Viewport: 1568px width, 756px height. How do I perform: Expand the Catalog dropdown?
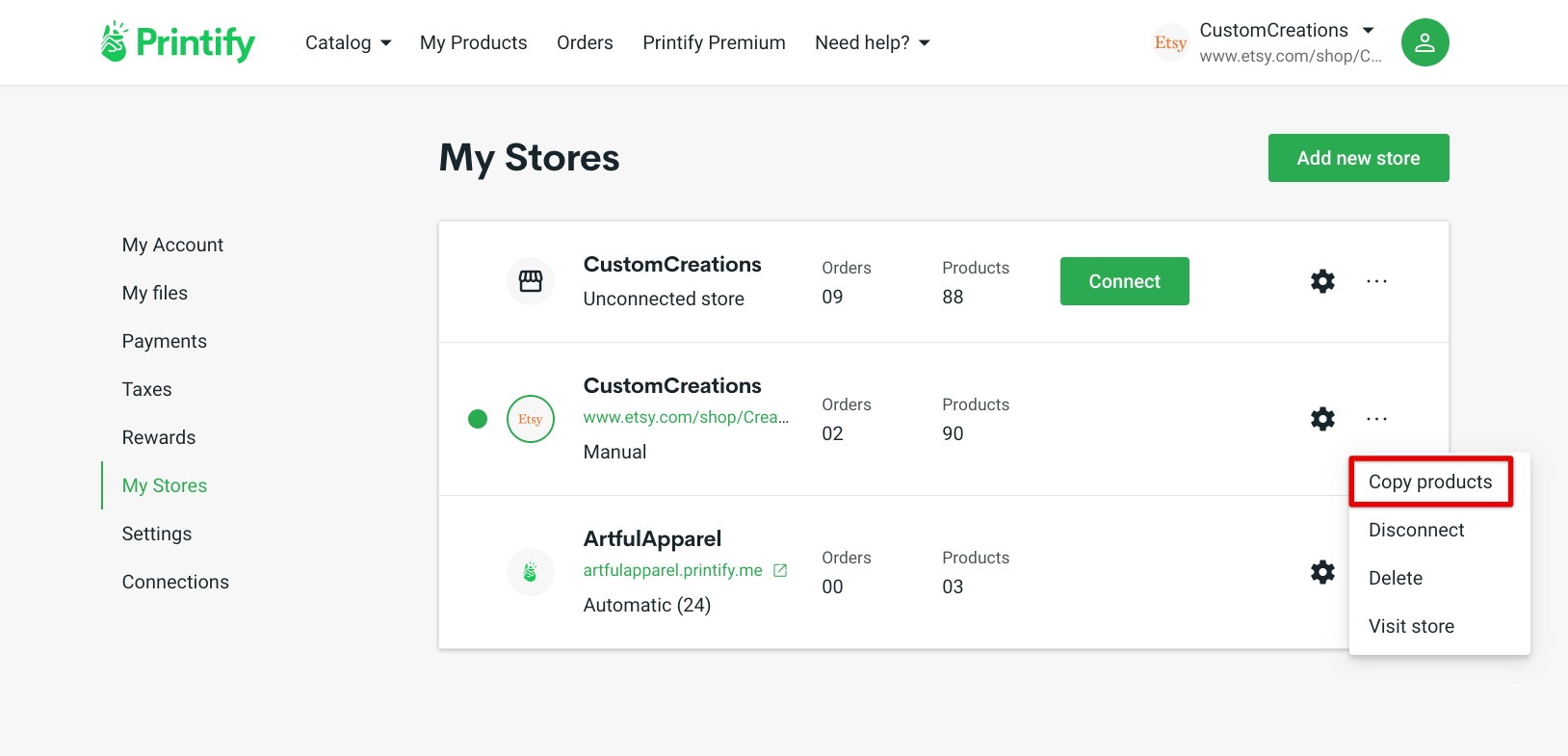pyautogui.click(x=349, y=42)
